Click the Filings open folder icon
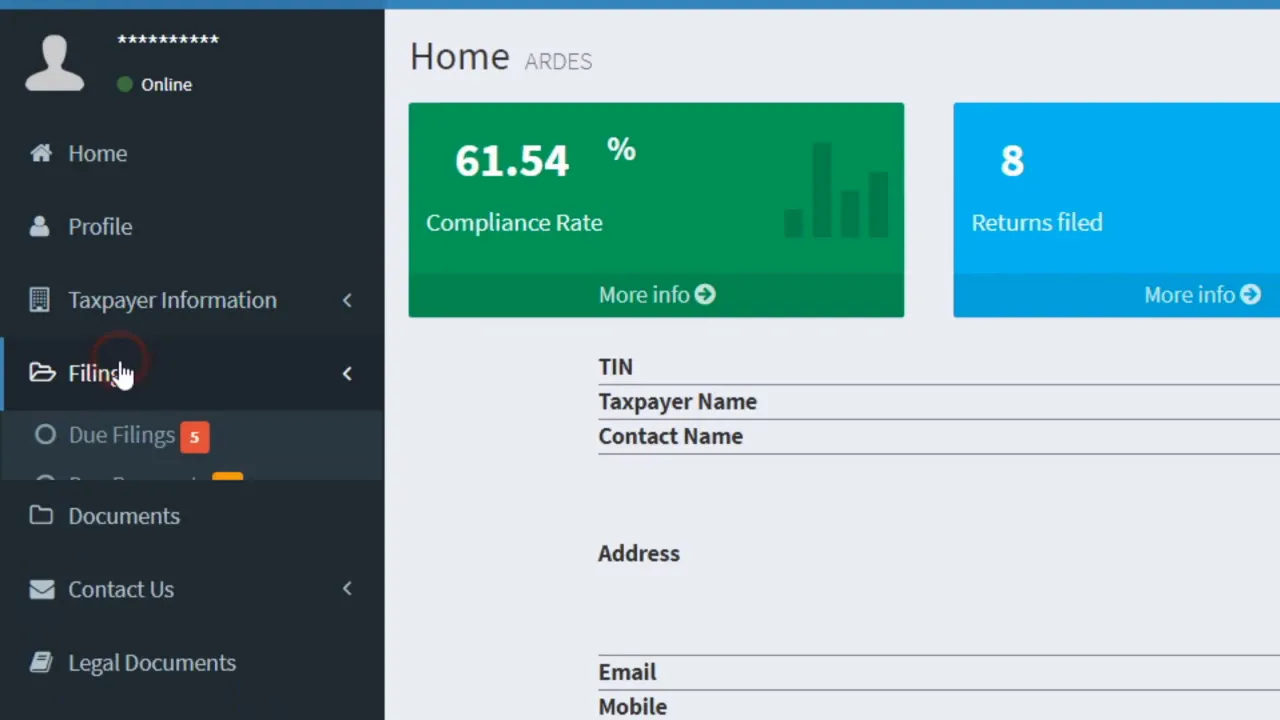 (42, 372)
